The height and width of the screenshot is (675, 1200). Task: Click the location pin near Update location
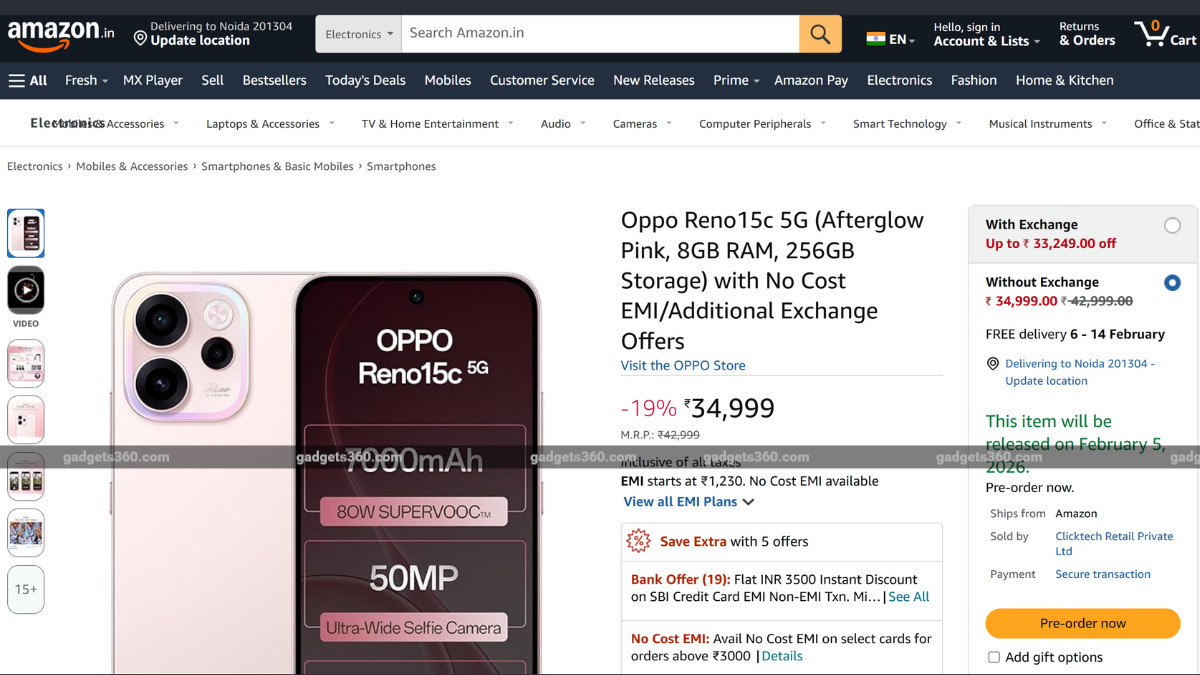click(x=140, y=40)
